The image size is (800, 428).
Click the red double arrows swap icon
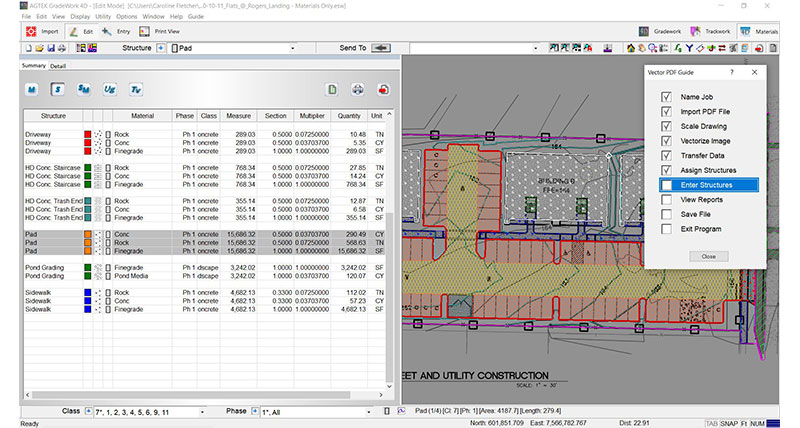click(722, 48)
